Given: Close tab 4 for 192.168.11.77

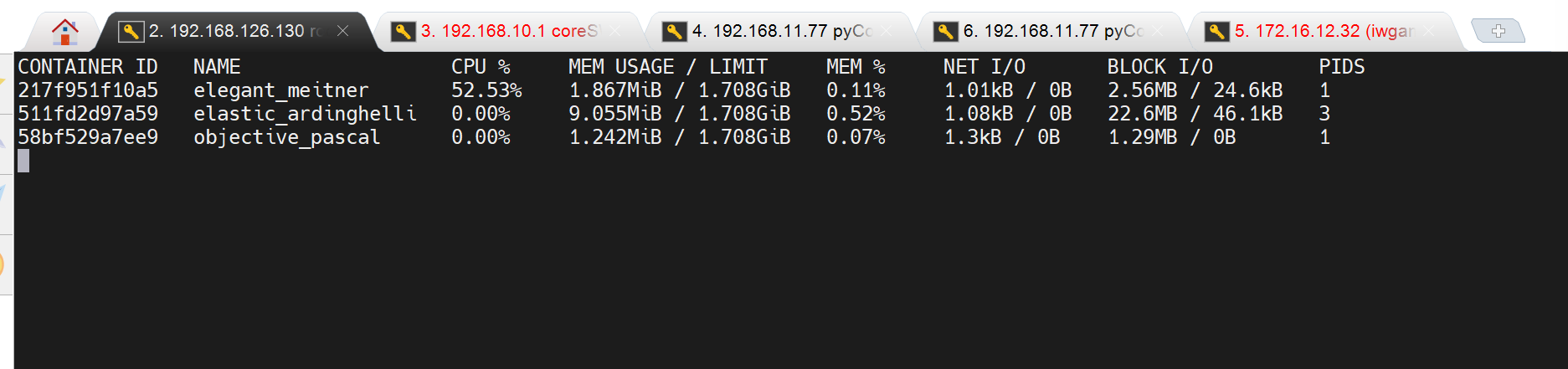Looking at the screenshot, I should [x=887, y=31].
